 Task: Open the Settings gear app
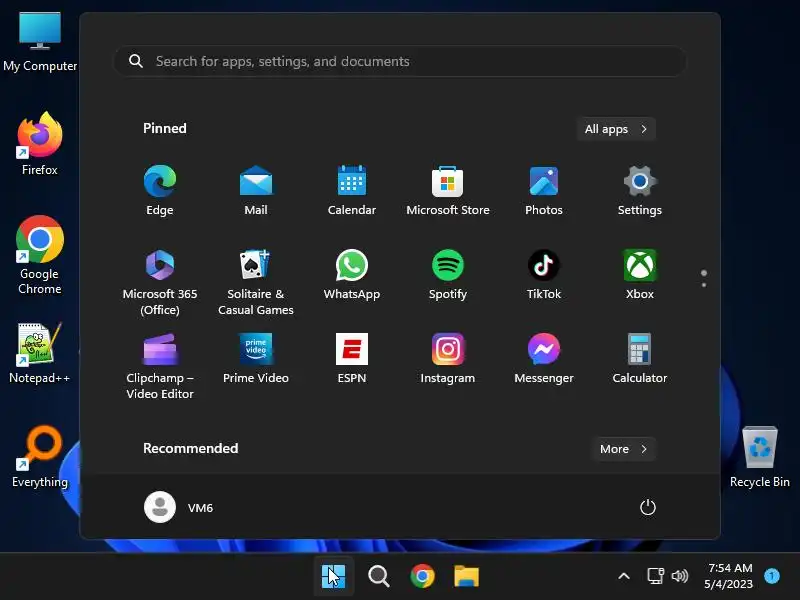pyautogui.click(x=639, y=190)
